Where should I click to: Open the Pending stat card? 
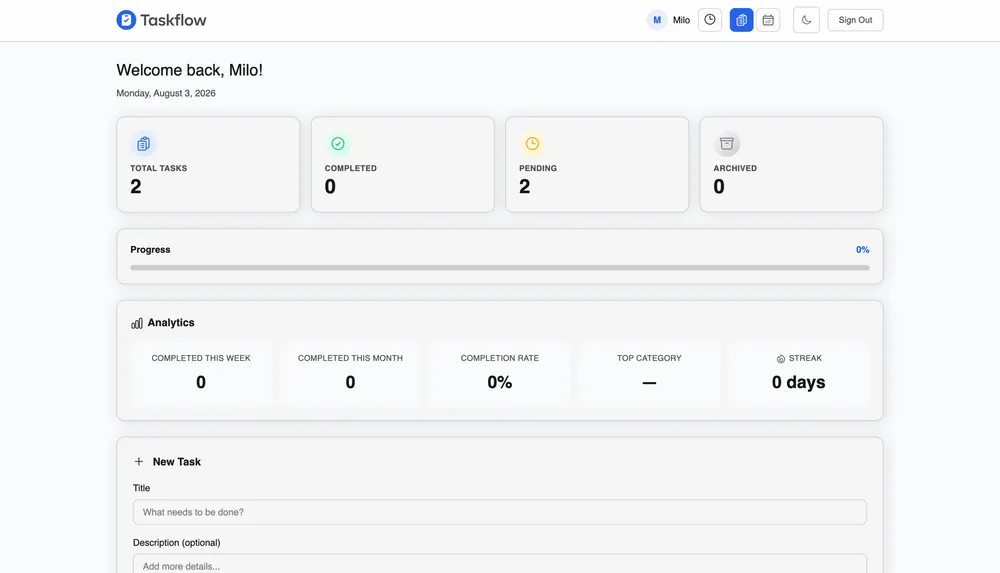pos(597,165)
